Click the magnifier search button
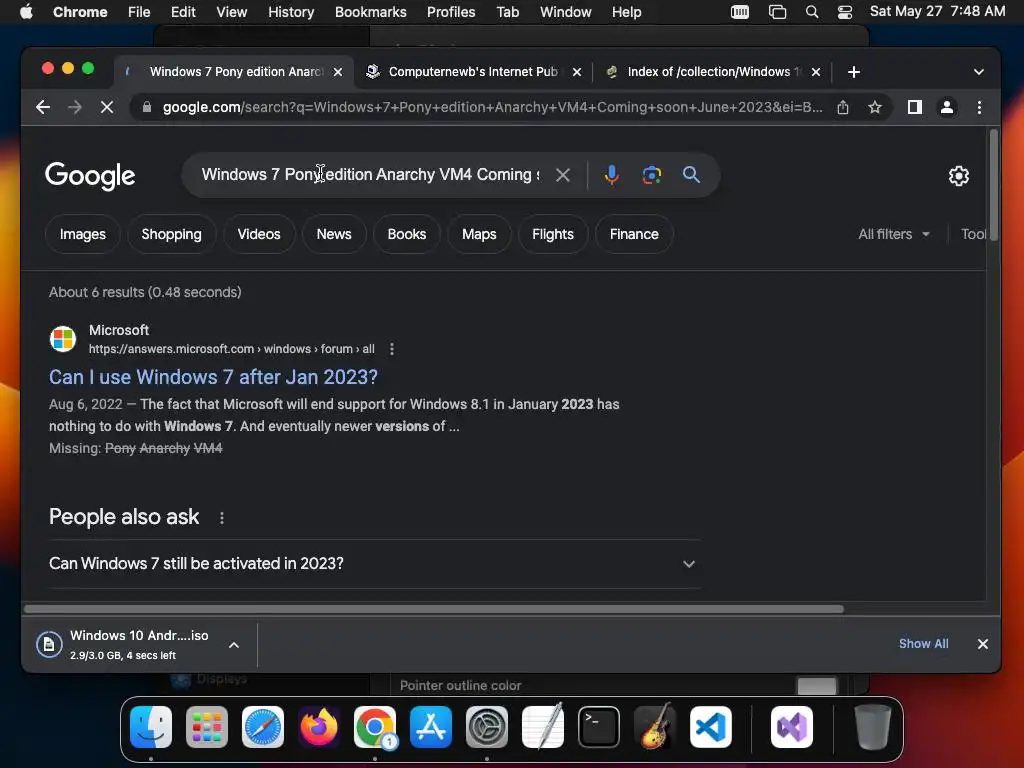The image size is (1024, 768). coord(692,174)
